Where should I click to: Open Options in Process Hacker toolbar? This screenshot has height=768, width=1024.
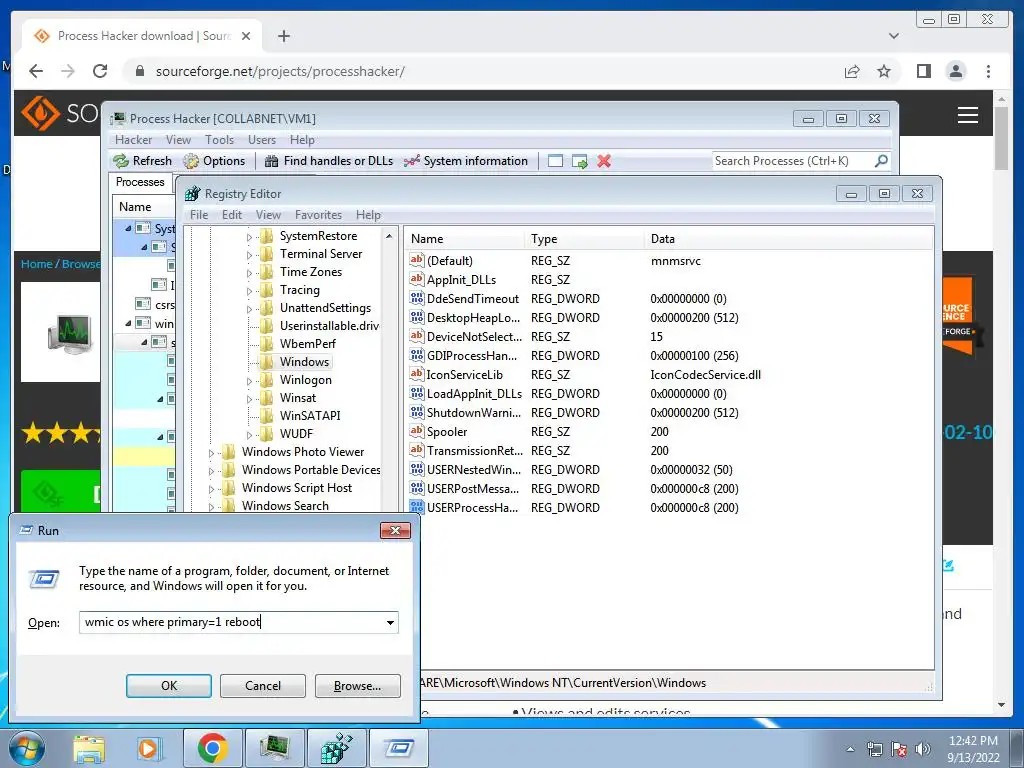pos(214,161)
